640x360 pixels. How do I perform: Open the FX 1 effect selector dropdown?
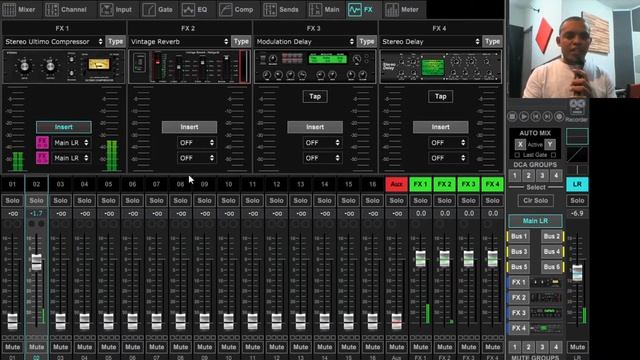[53, 42]
